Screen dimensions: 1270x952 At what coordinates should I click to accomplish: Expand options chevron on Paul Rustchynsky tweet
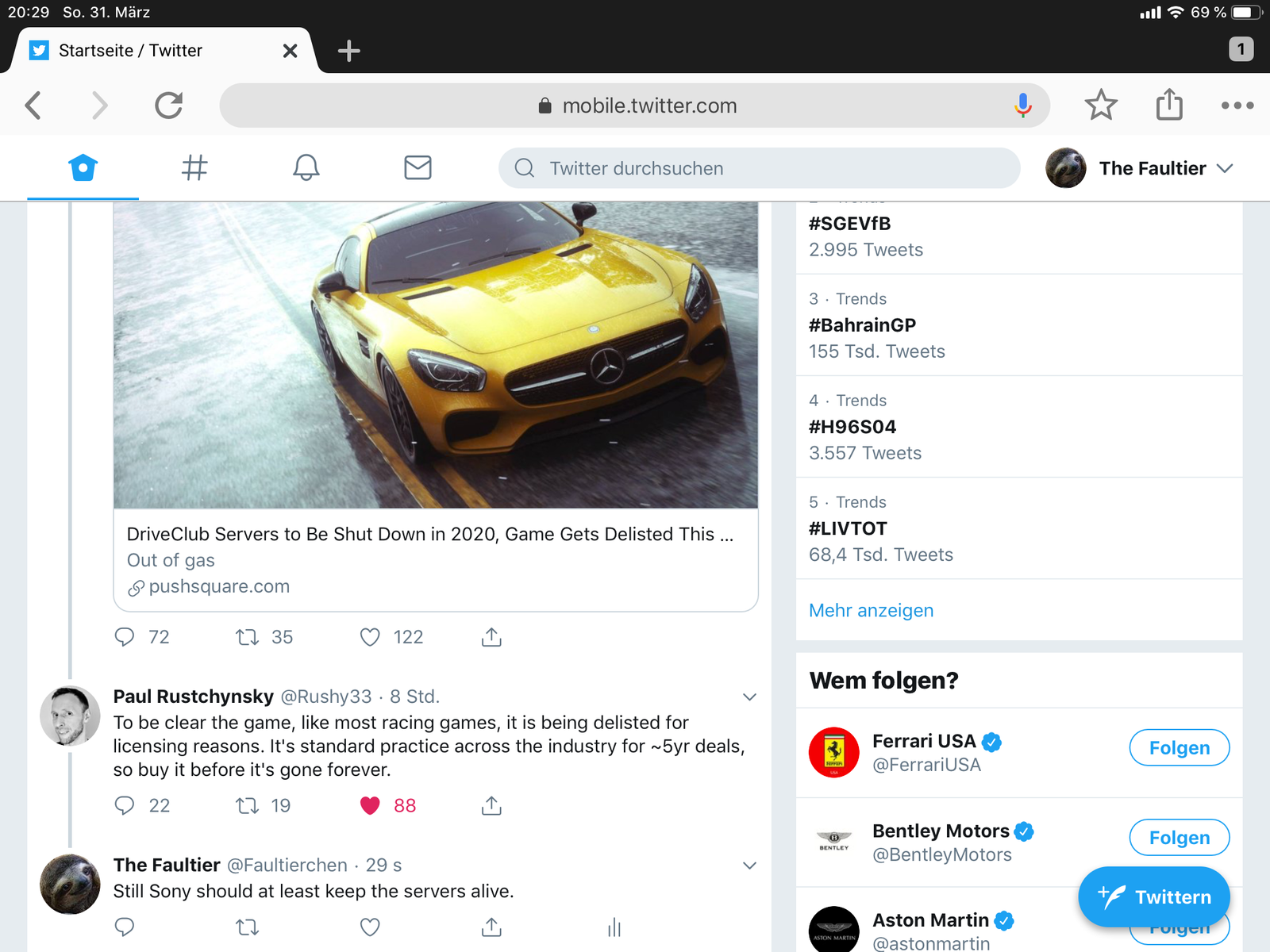point(749,697)
